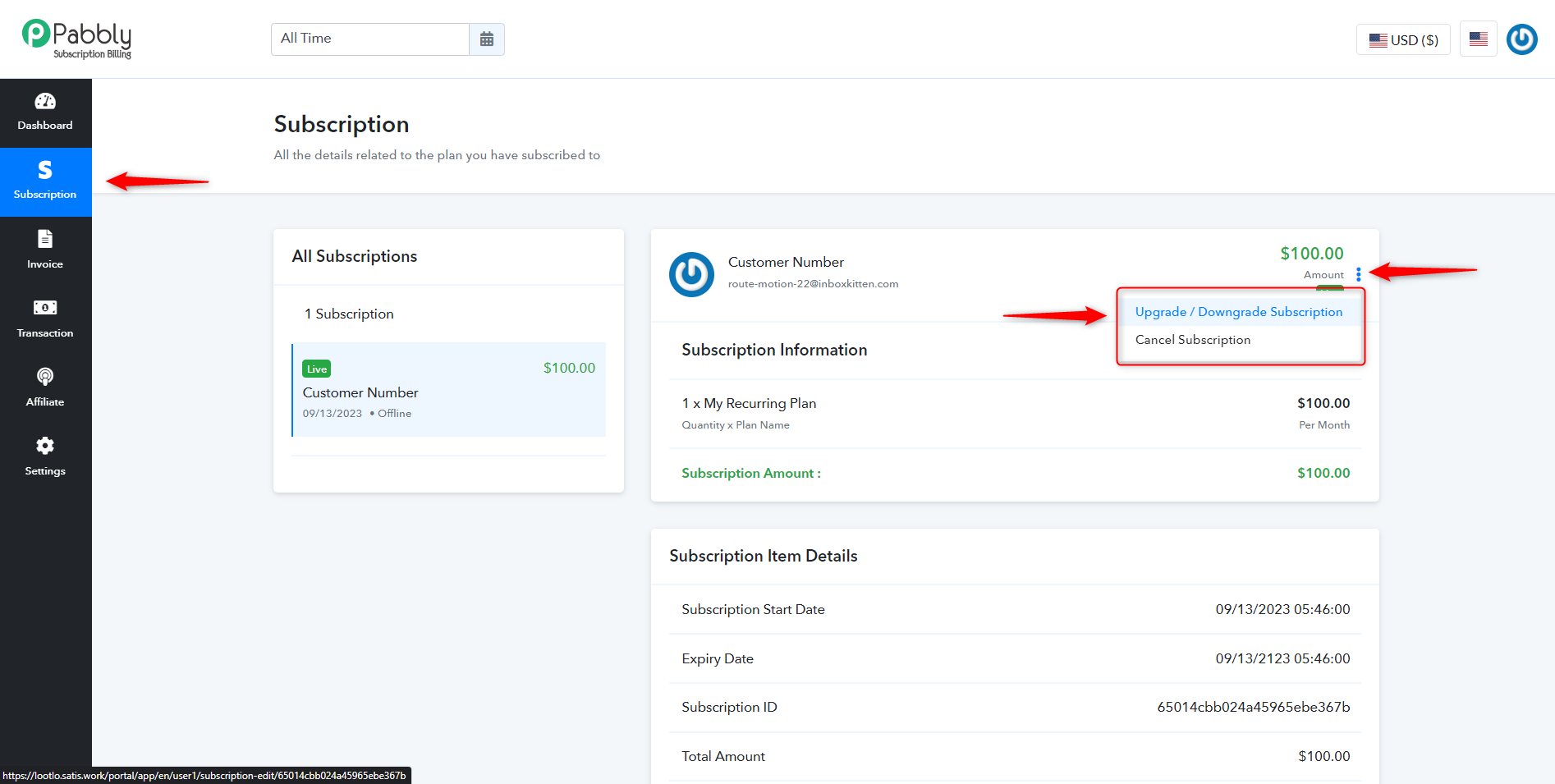The height and width of the screenshot is (784, 1555).
Task: Select the Subscription sidebar item
Action: click(45, 181)
